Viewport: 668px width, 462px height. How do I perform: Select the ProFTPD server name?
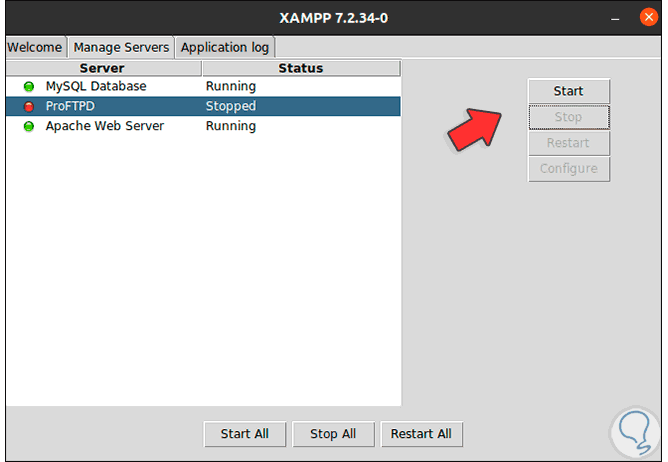click(70, 106)
